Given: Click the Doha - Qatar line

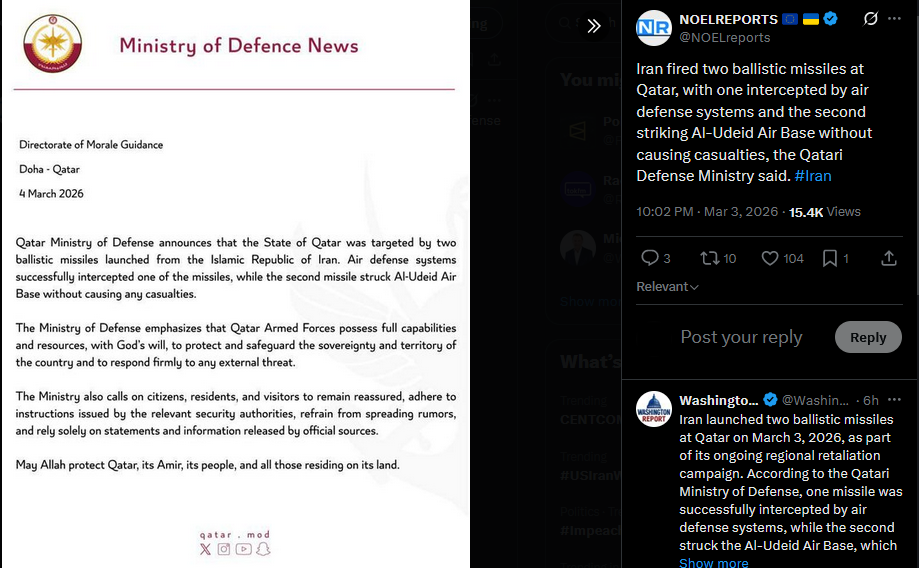Looking at the screenshot, I should pyautogui.click(x=49, y=169).
